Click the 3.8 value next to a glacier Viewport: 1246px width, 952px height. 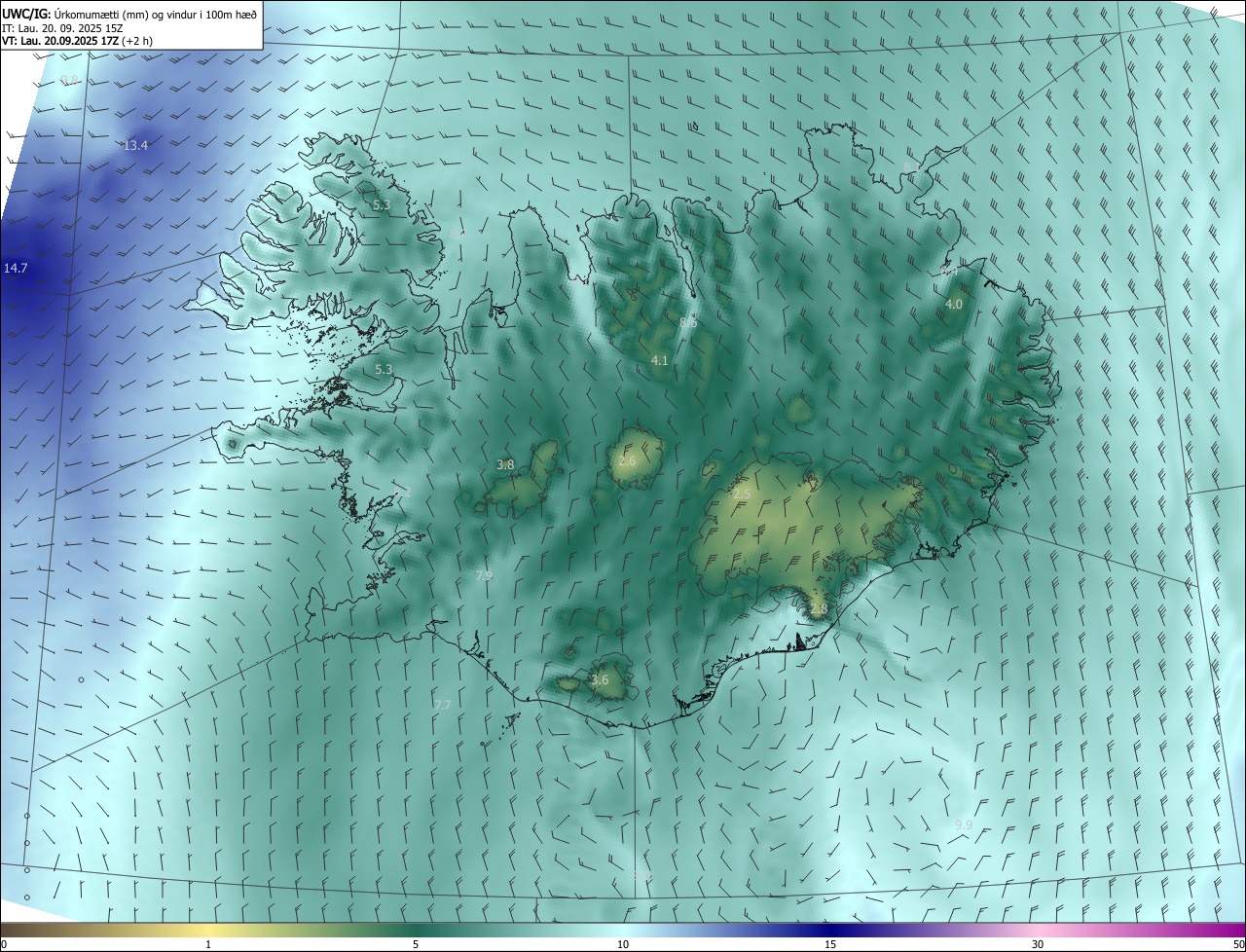[x=505, y=465]
